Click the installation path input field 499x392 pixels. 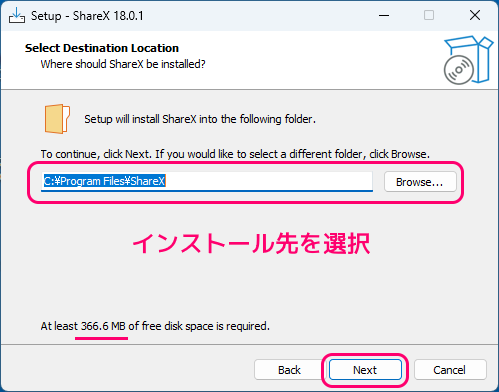(x=207, y=182)
